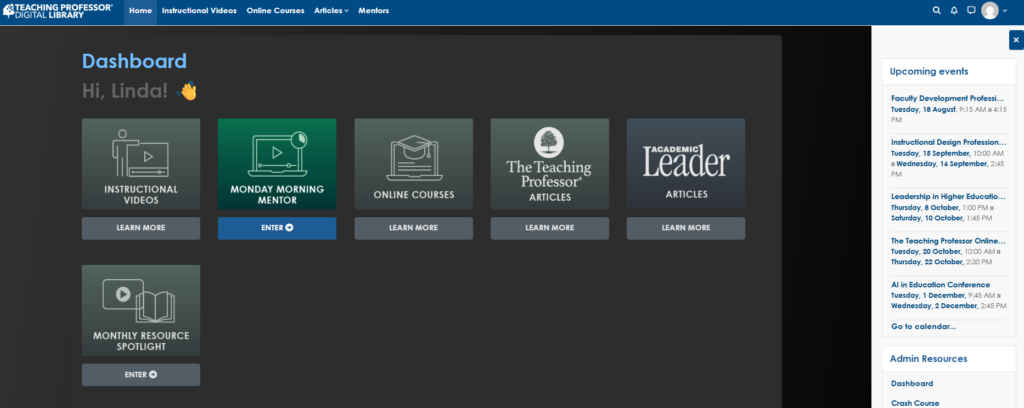
Task: Open the Academic Leader Articles tile
Action: click(686, 164)
